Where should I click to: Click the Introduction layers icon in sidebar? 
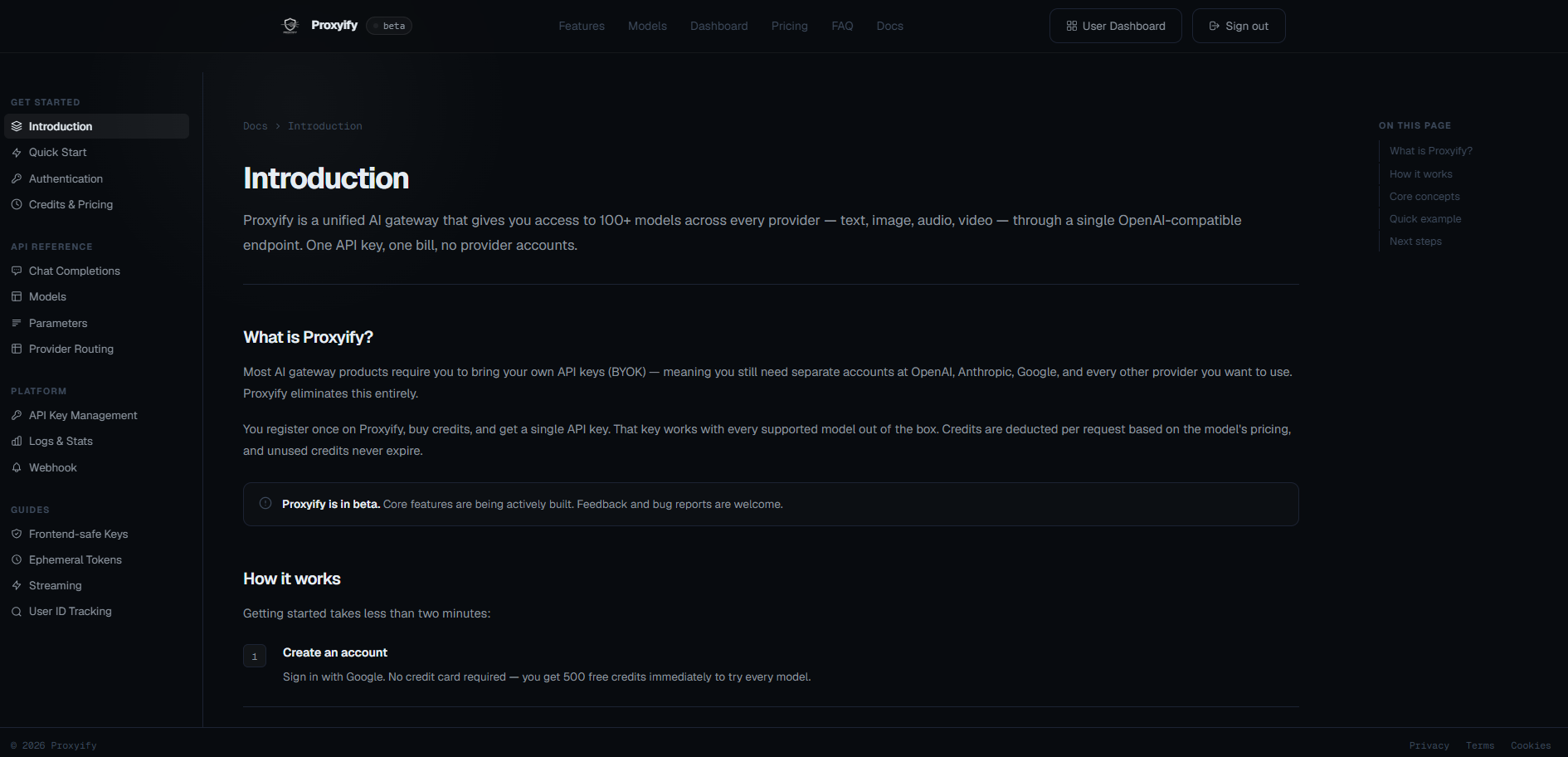tap(17, 126)
